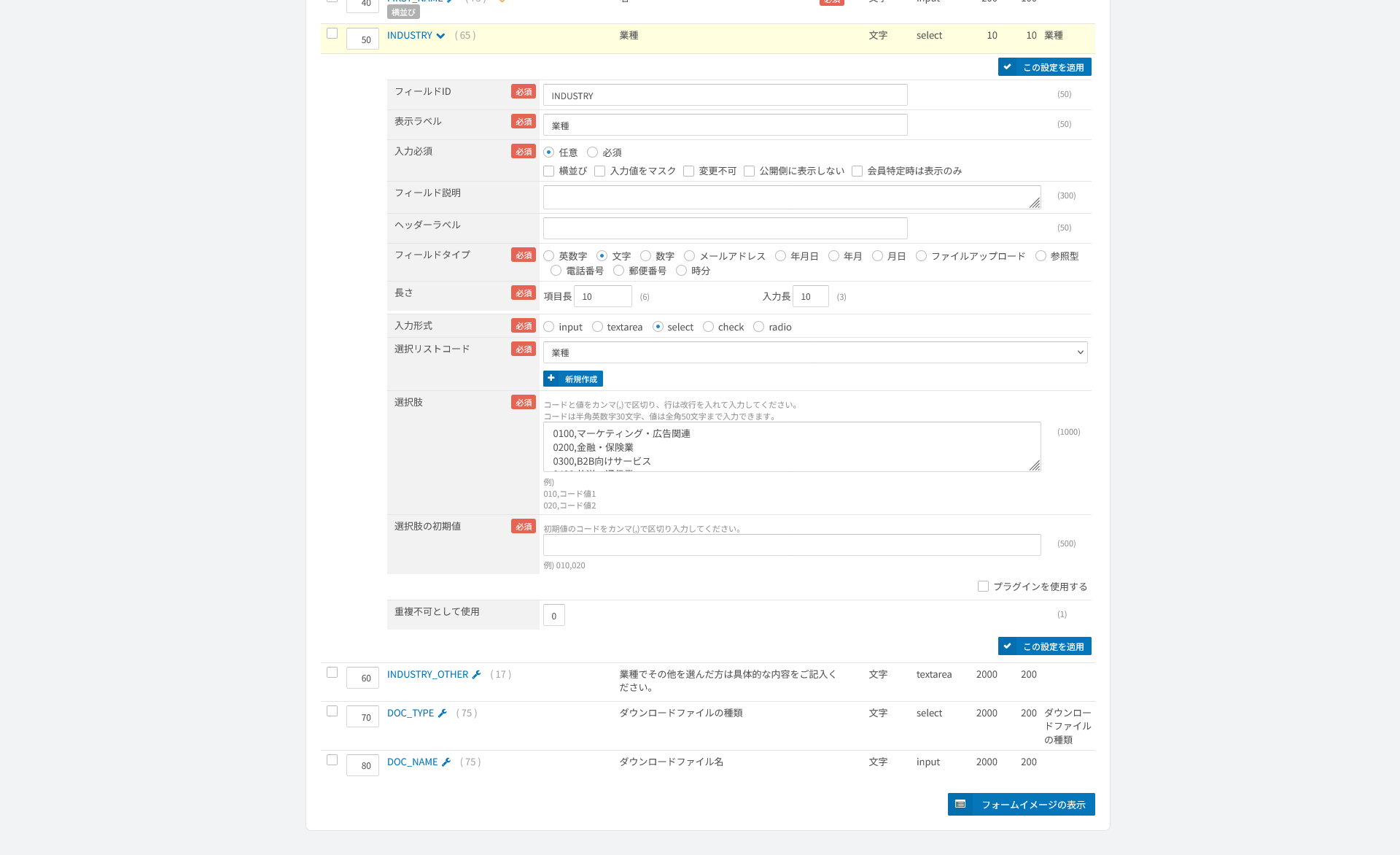Enable the 横並び checkbox
The height and width of the screenshot is (855, 1400).
click(x=549, y=171)
